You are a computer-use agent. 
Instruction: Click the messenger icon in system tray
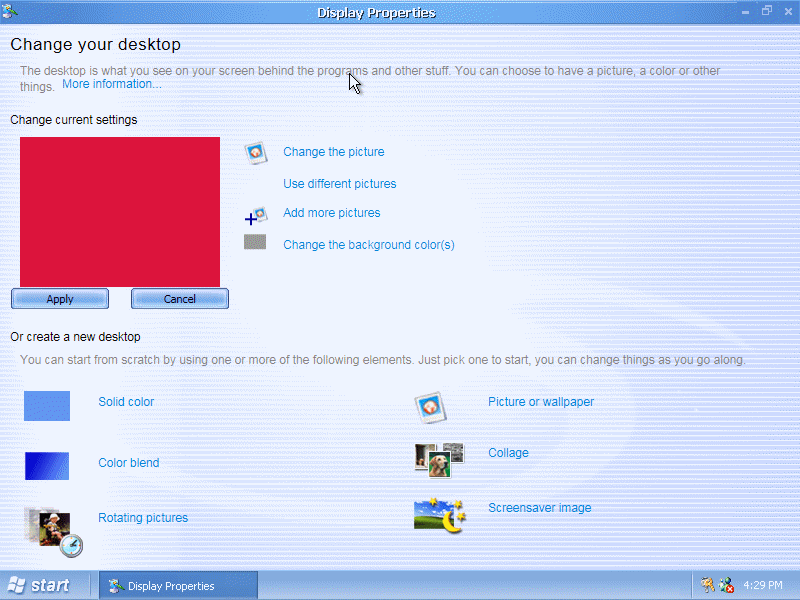click(726, 585)
